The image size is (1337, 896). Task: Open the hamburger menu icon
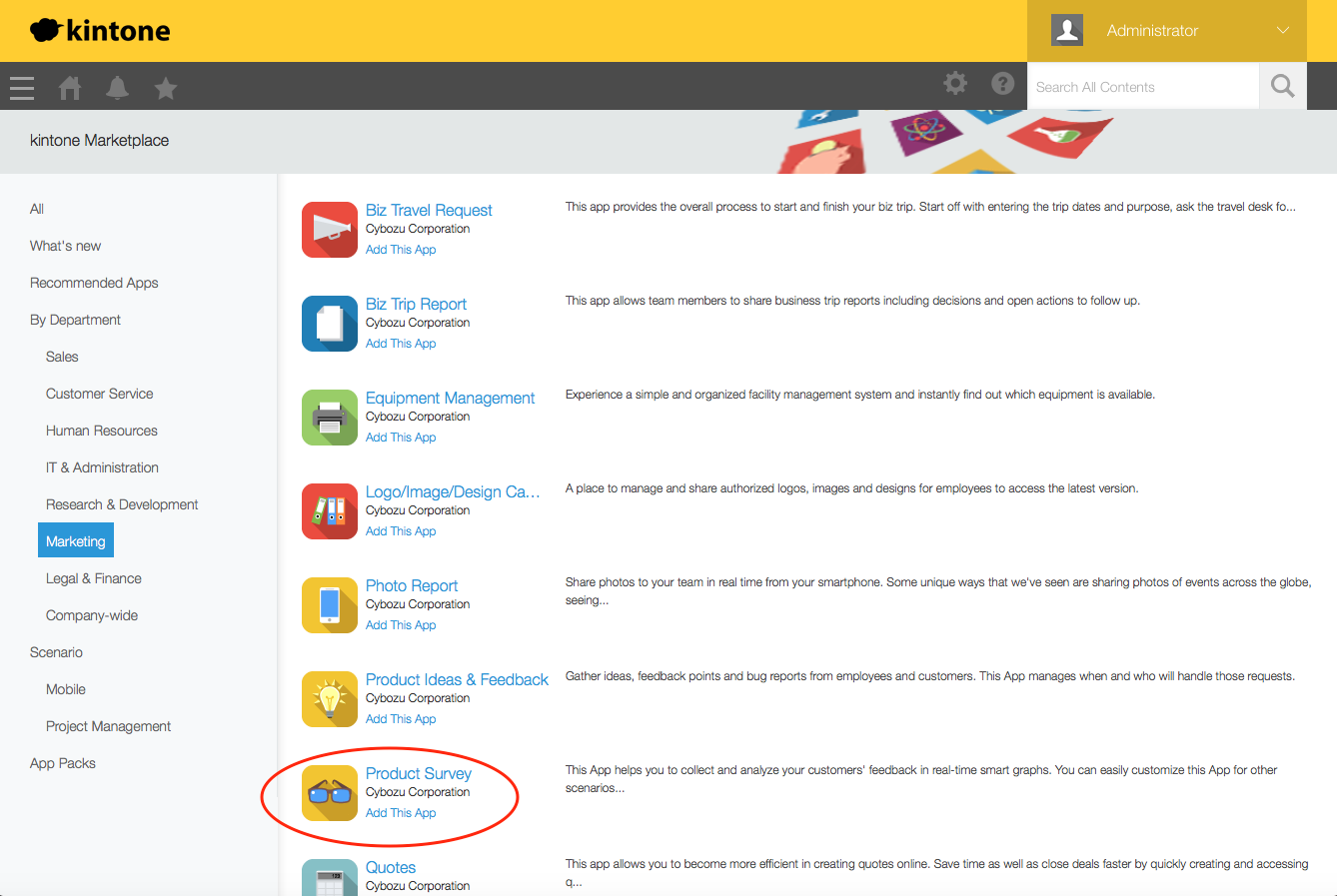click(x=22, y=88)
